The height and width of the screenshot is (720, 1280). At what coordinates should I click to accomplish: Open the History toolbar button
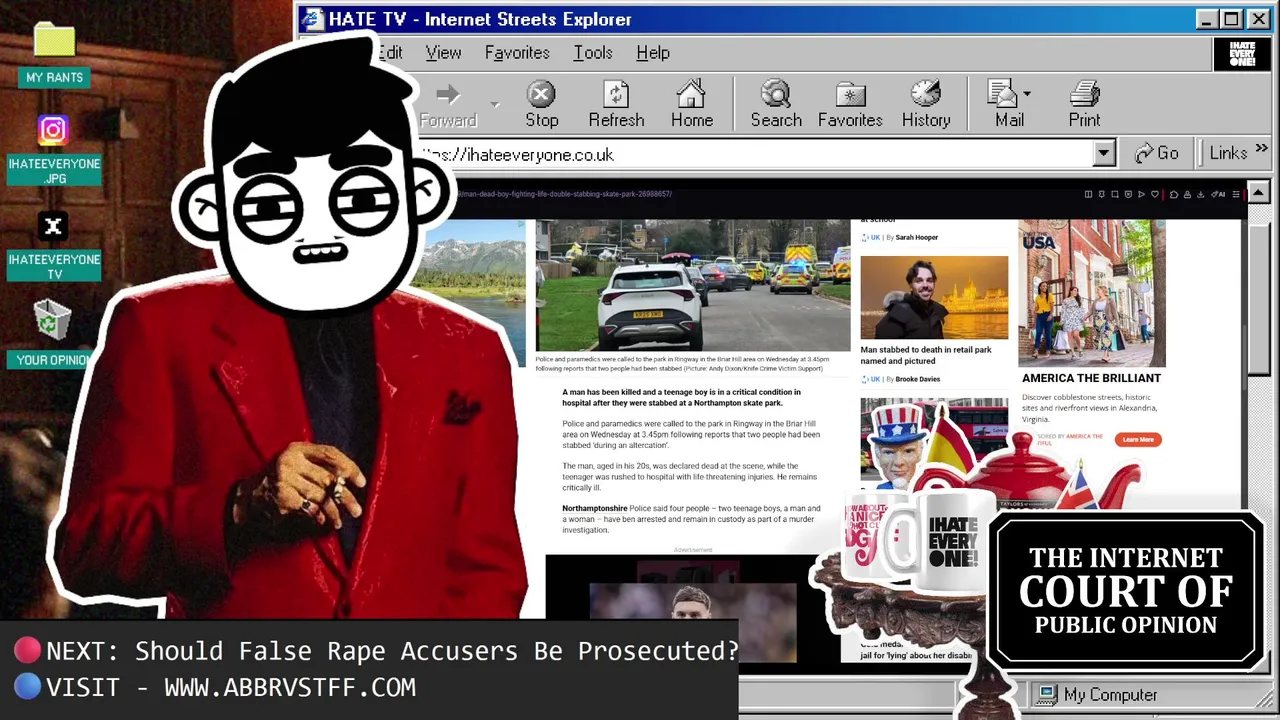(926, 105)
